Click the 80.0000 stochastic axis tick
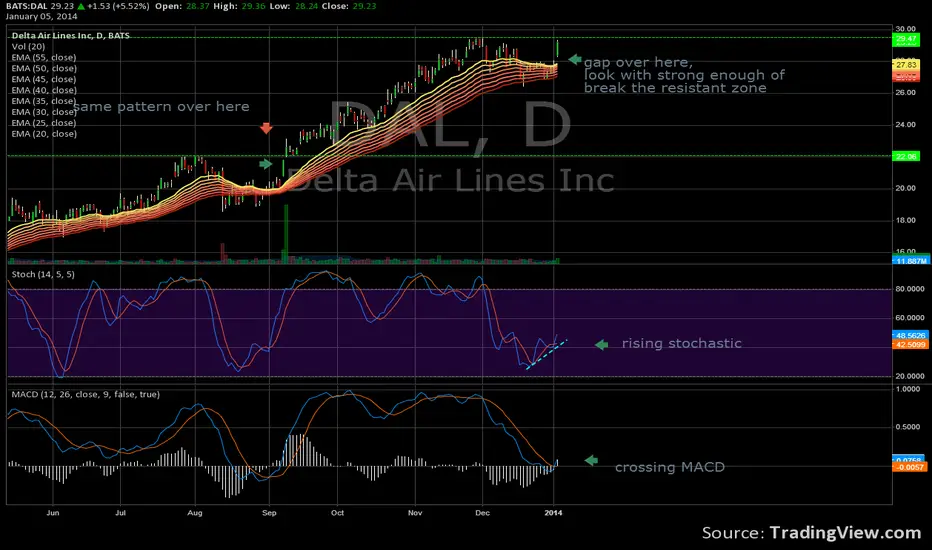The height and width of the screenshot is (550, 932). point(910,289)
